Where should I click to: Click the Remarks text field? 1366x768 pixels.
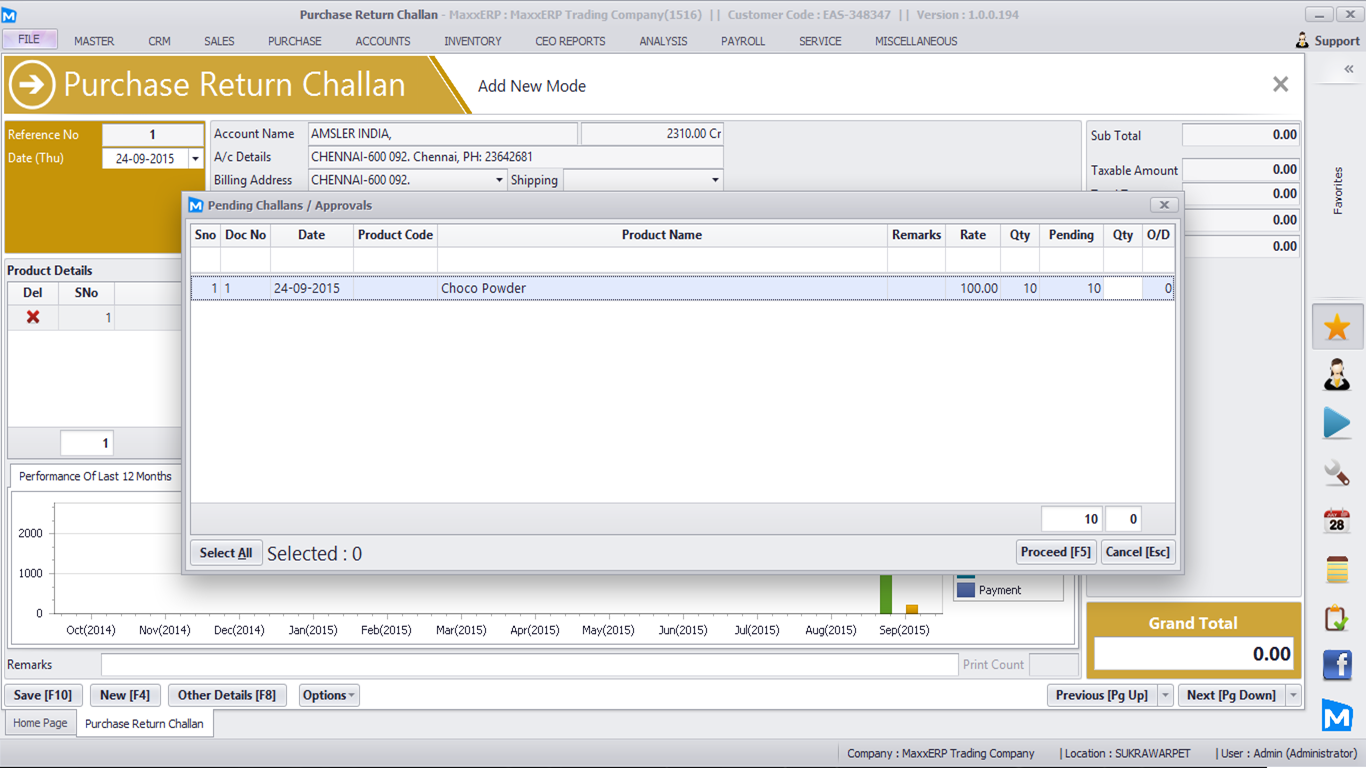click(529, 665)
